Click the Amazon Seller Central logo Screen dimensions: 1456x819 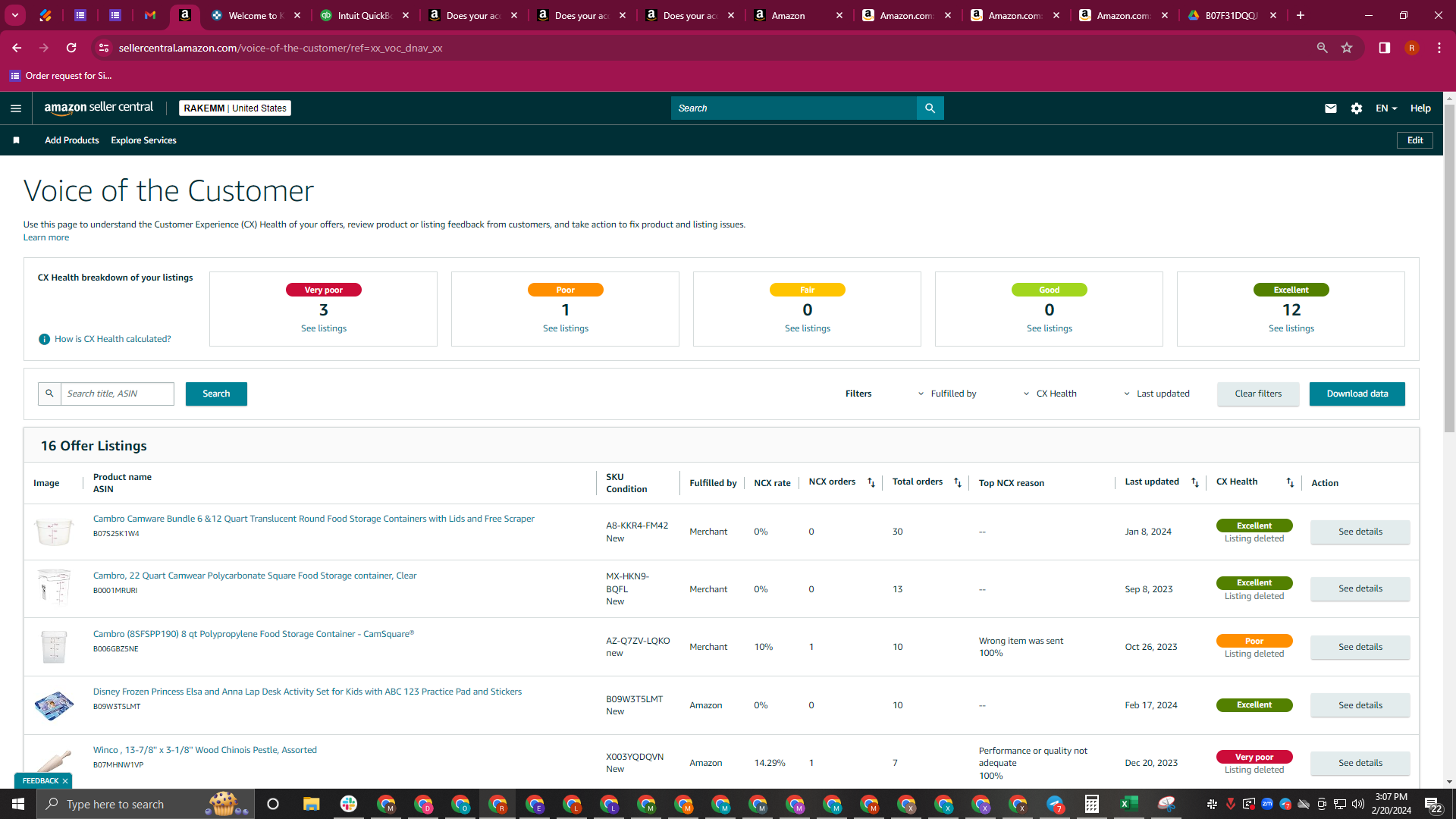click(99, 108)
